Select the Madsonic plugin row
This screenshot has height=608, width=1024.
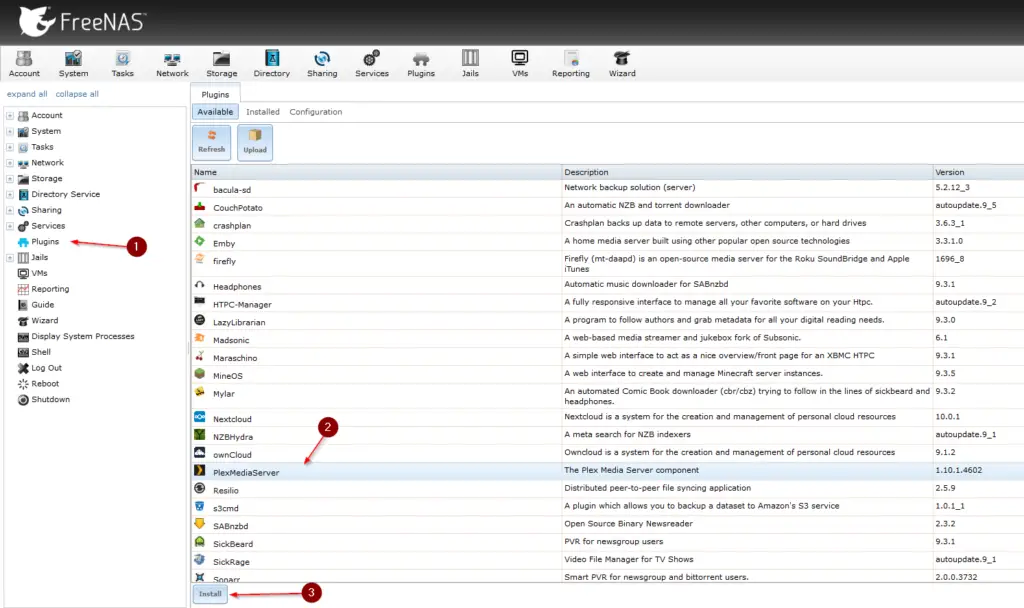[x=607, y=339]
